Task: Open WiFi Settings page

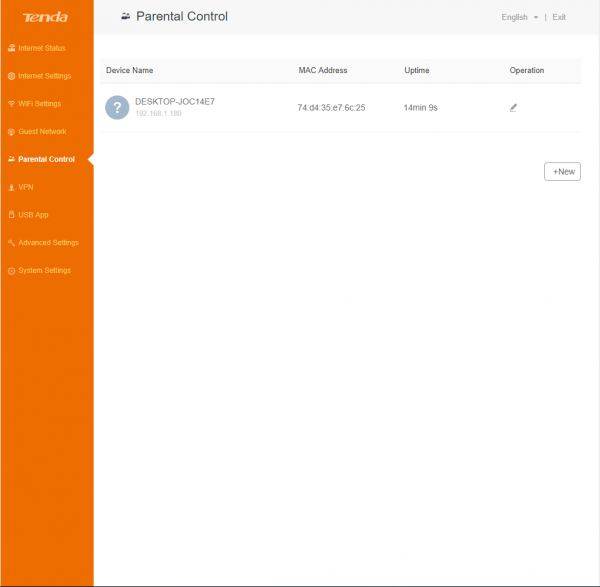Action: pos(39,104)
